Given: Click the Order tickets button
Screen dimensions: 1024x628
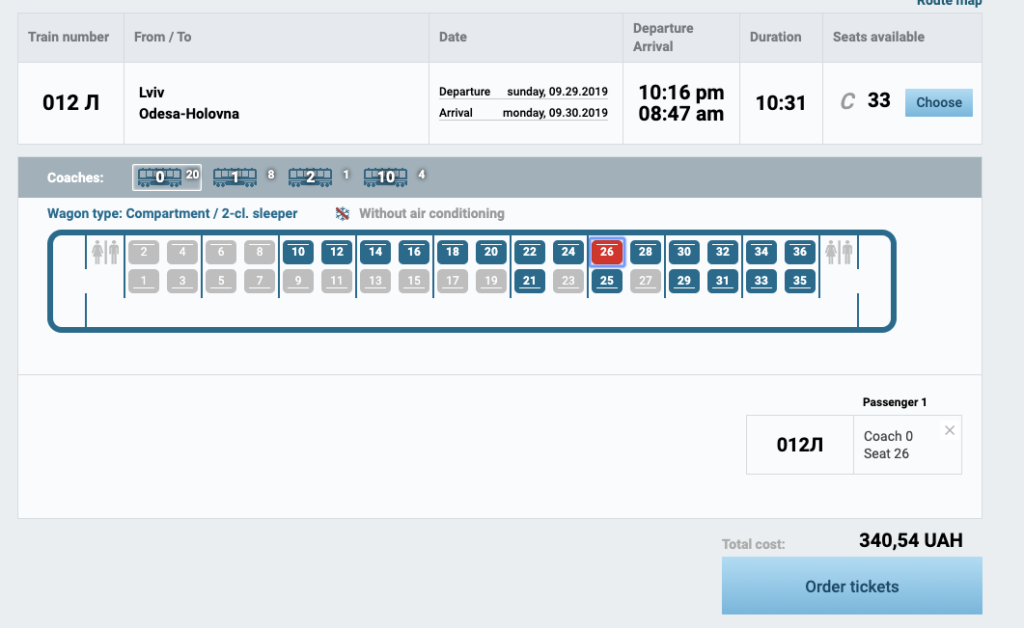Looking at the screenshot, I should point(851,587).
